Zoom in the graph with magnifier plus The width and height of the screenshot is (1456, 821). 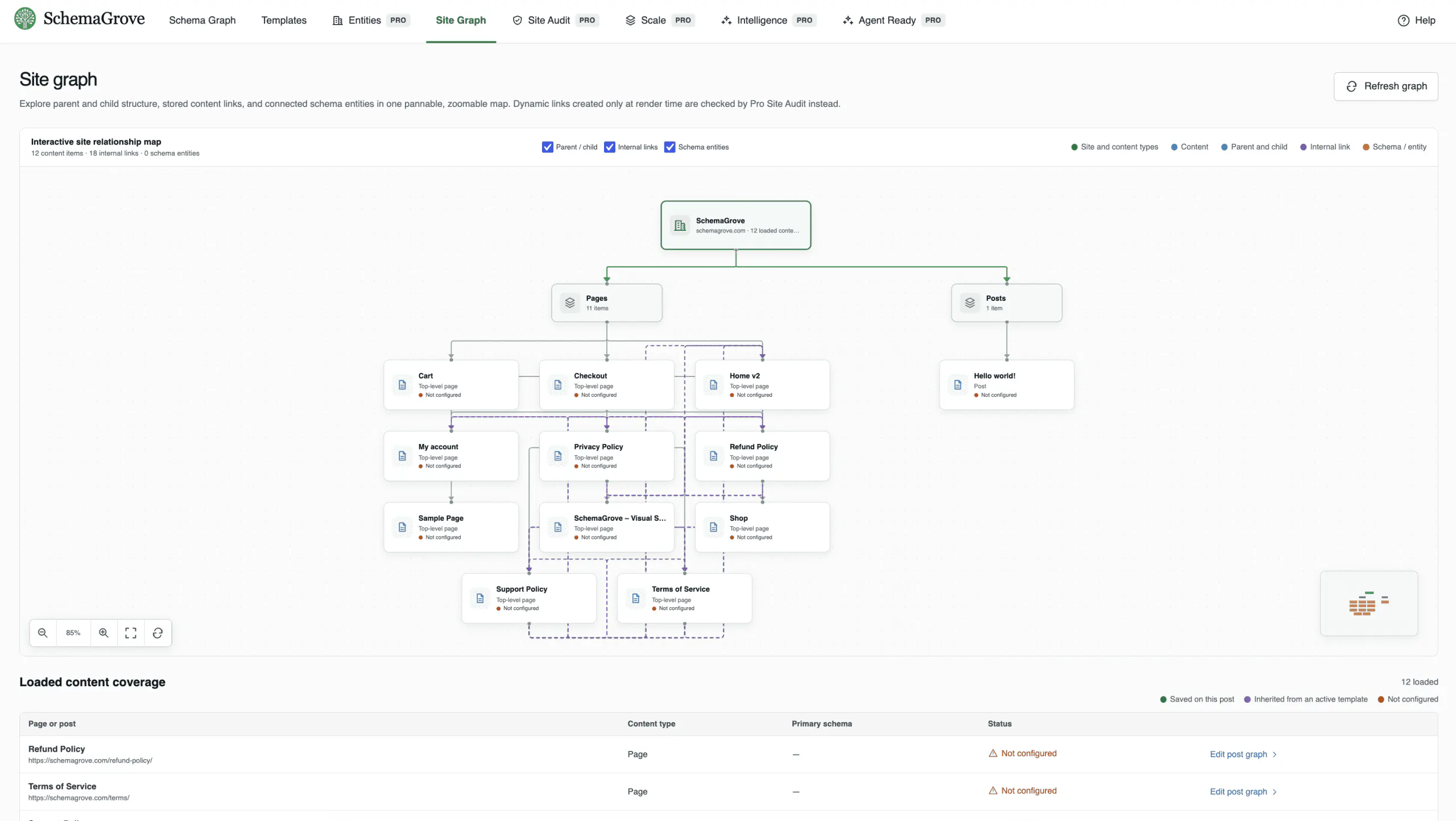(x=104, y=633)
